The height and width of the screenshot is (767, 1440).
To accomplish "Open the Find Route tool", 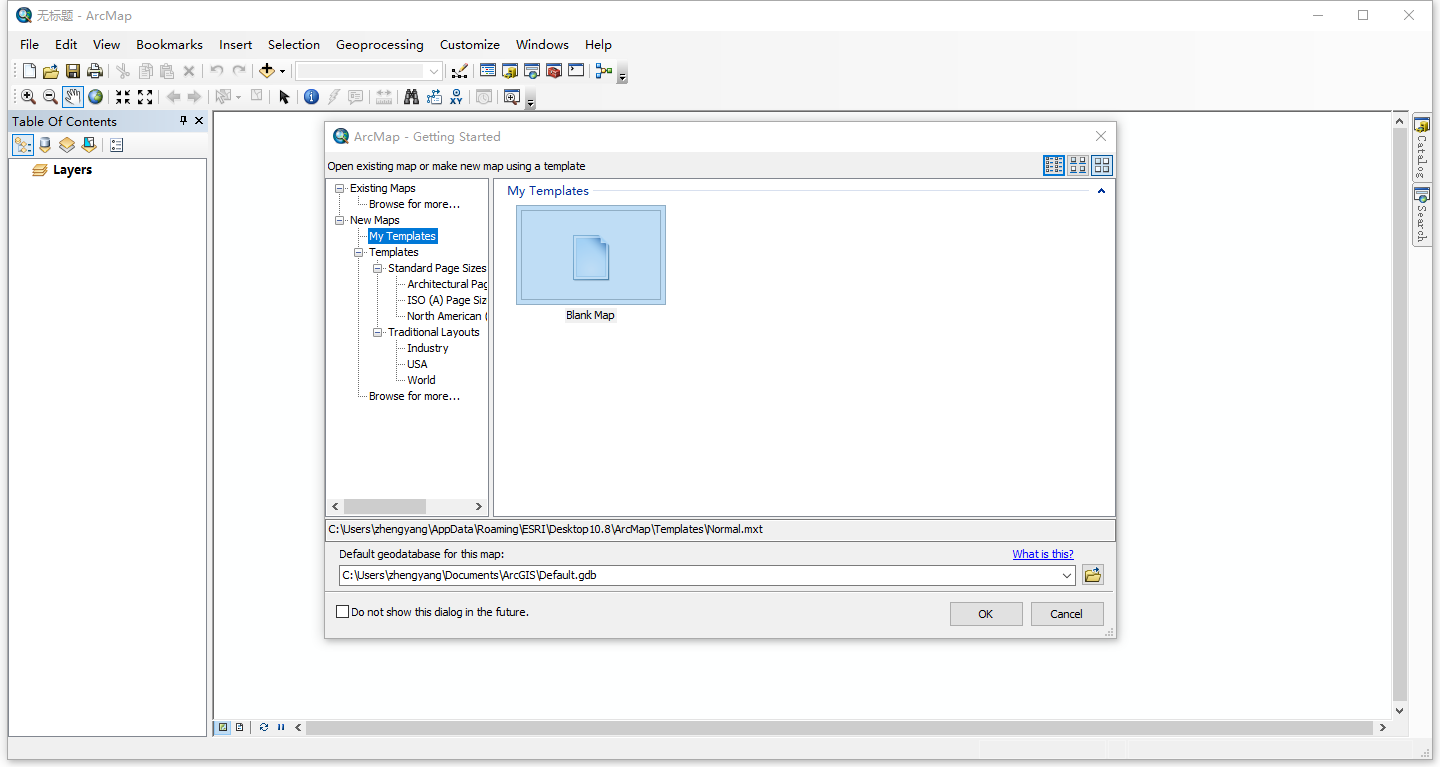I will (434, 97).
